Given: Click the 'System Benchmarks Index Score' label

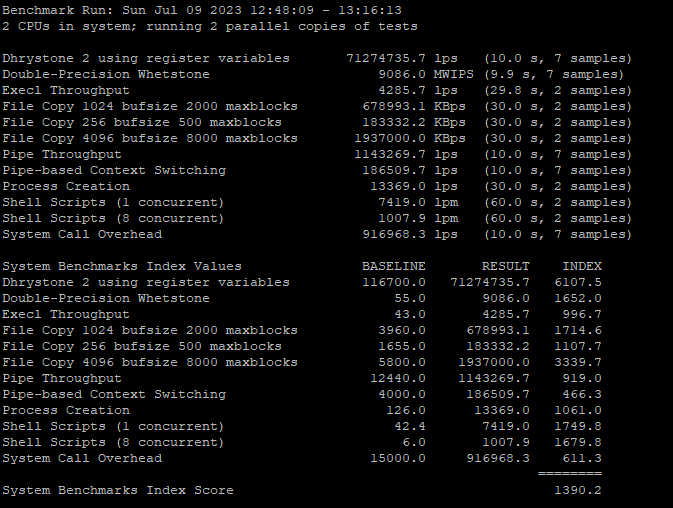Looking at the screenshot, I should 118,490.
